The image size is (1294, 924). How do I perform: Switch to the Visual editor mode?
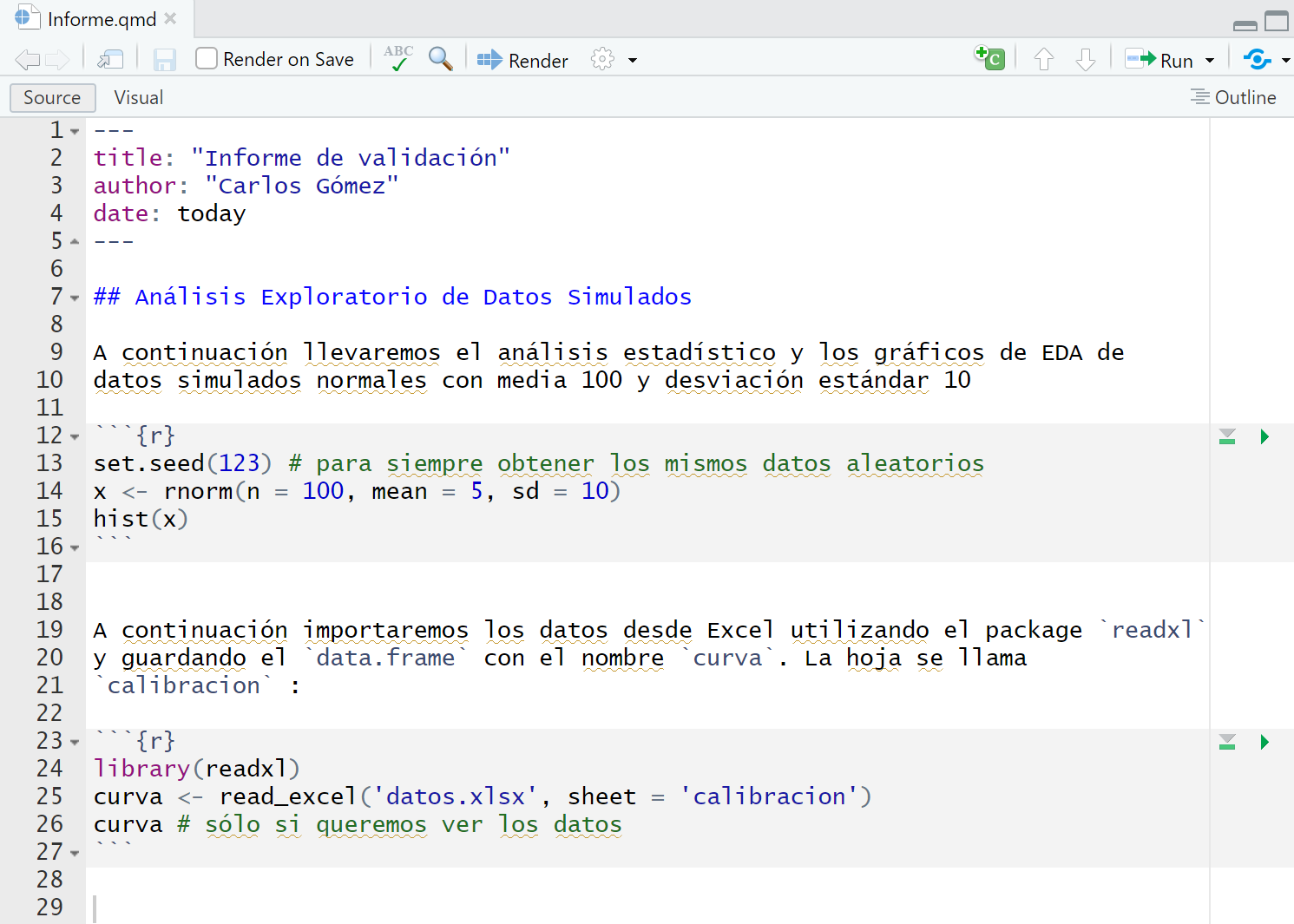click(x=138, y=98)
